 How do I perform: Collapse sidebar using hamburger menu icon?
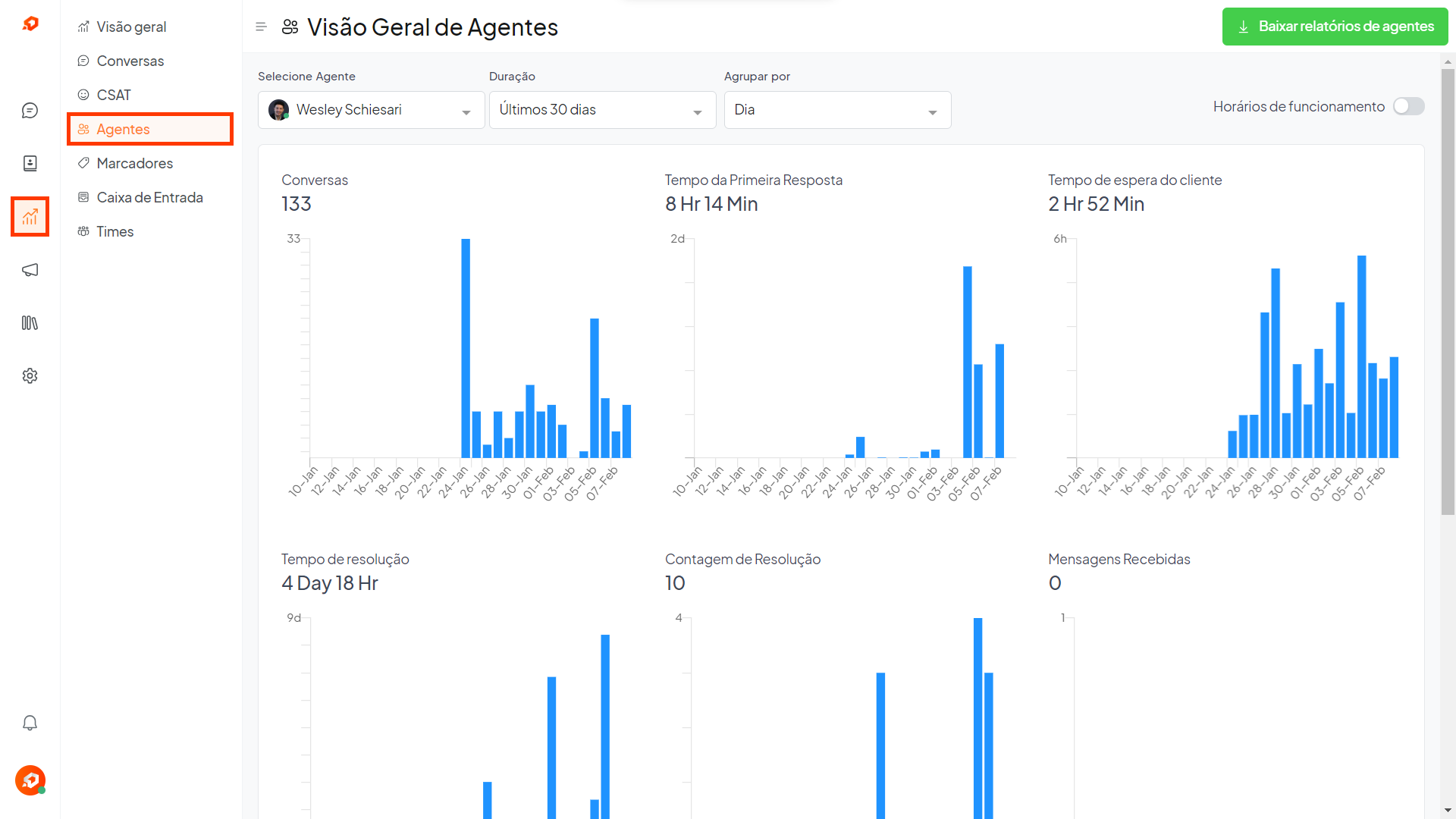click(x=261, y=27)
